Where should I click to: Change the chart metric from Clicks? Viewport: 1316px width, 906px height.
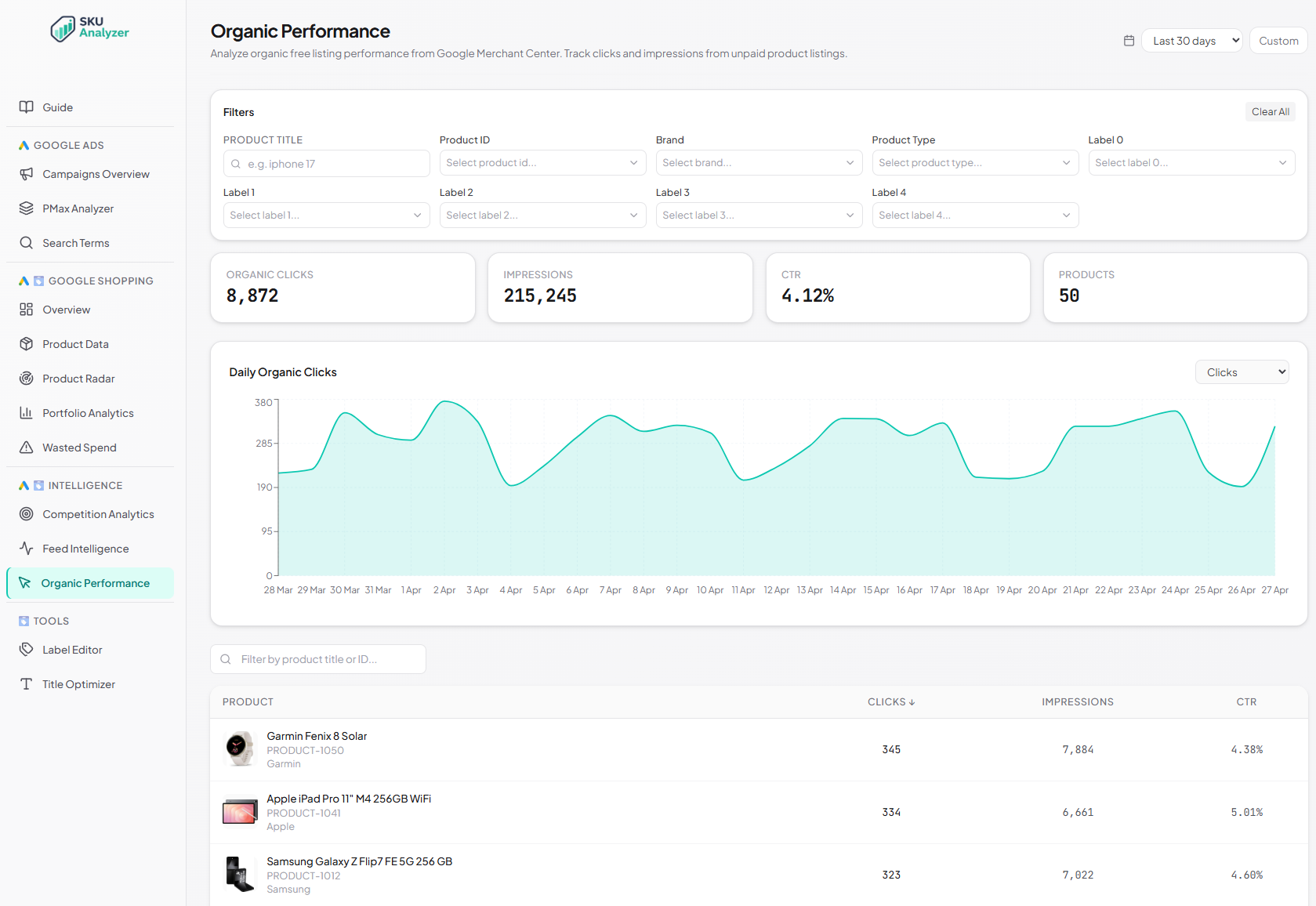pyautogui.click(x=1241, y=371)
